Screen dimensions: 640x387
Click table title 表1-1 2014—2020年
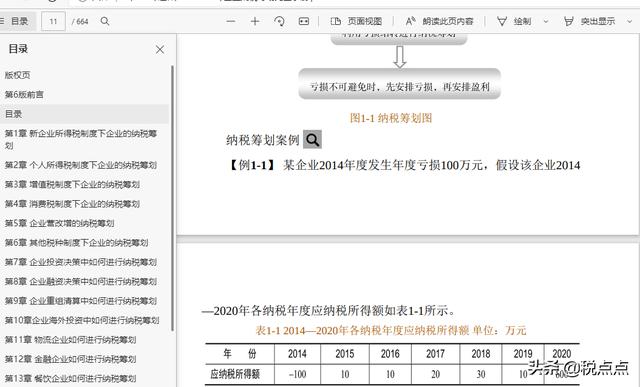pos(391,330)
